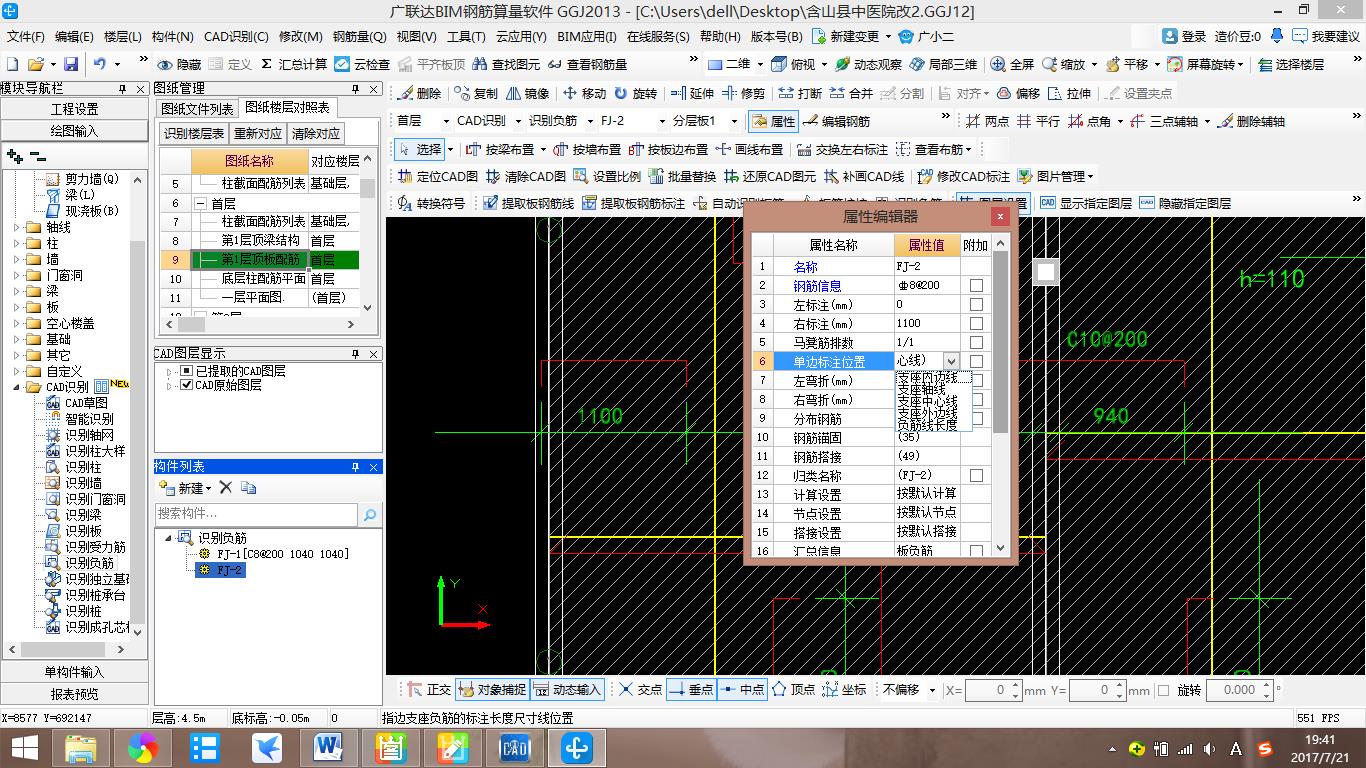Open the BIM应用(I) menu
The width and height of the screenshot is (1366, 768).
pyautogui.click(x=587, y=36)
